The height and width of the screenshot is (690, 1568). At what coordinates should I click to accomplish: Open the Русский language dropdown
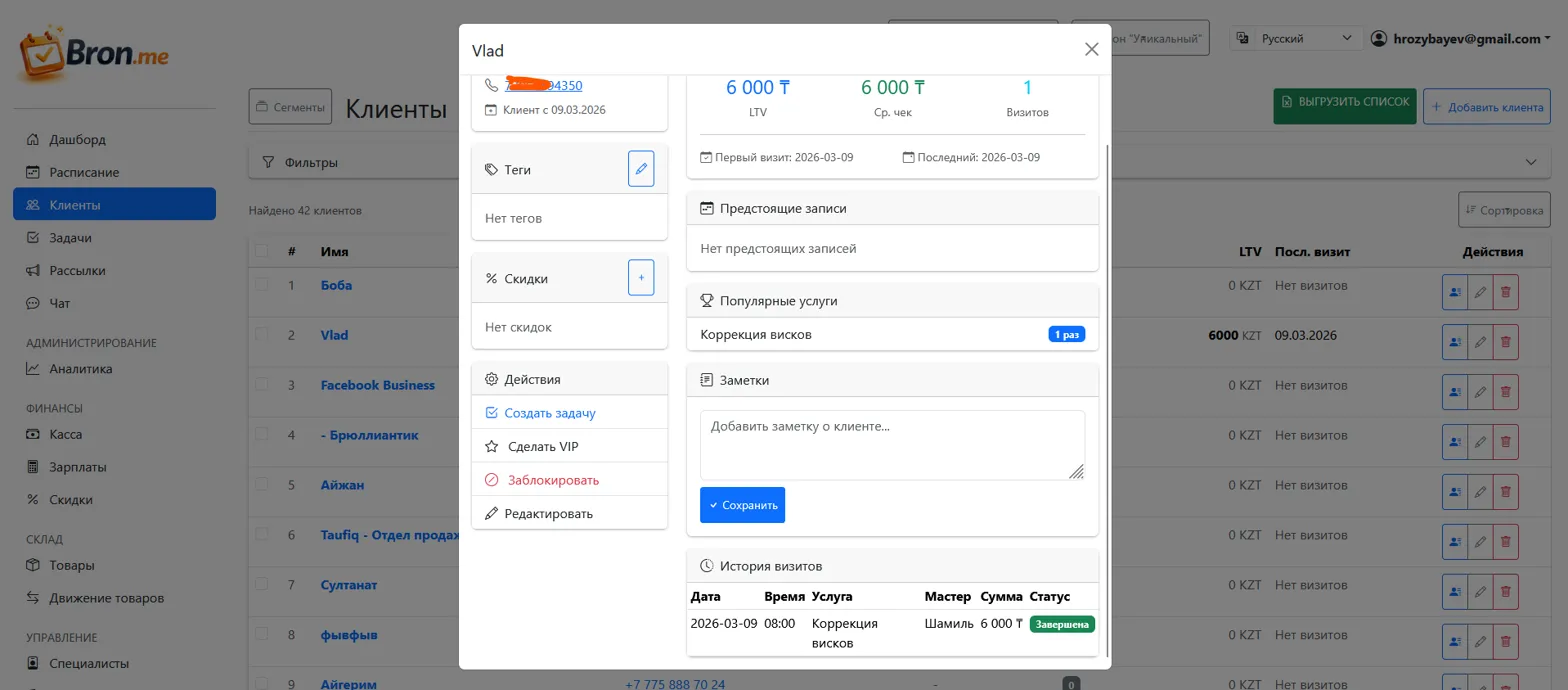pos(1296,39)
